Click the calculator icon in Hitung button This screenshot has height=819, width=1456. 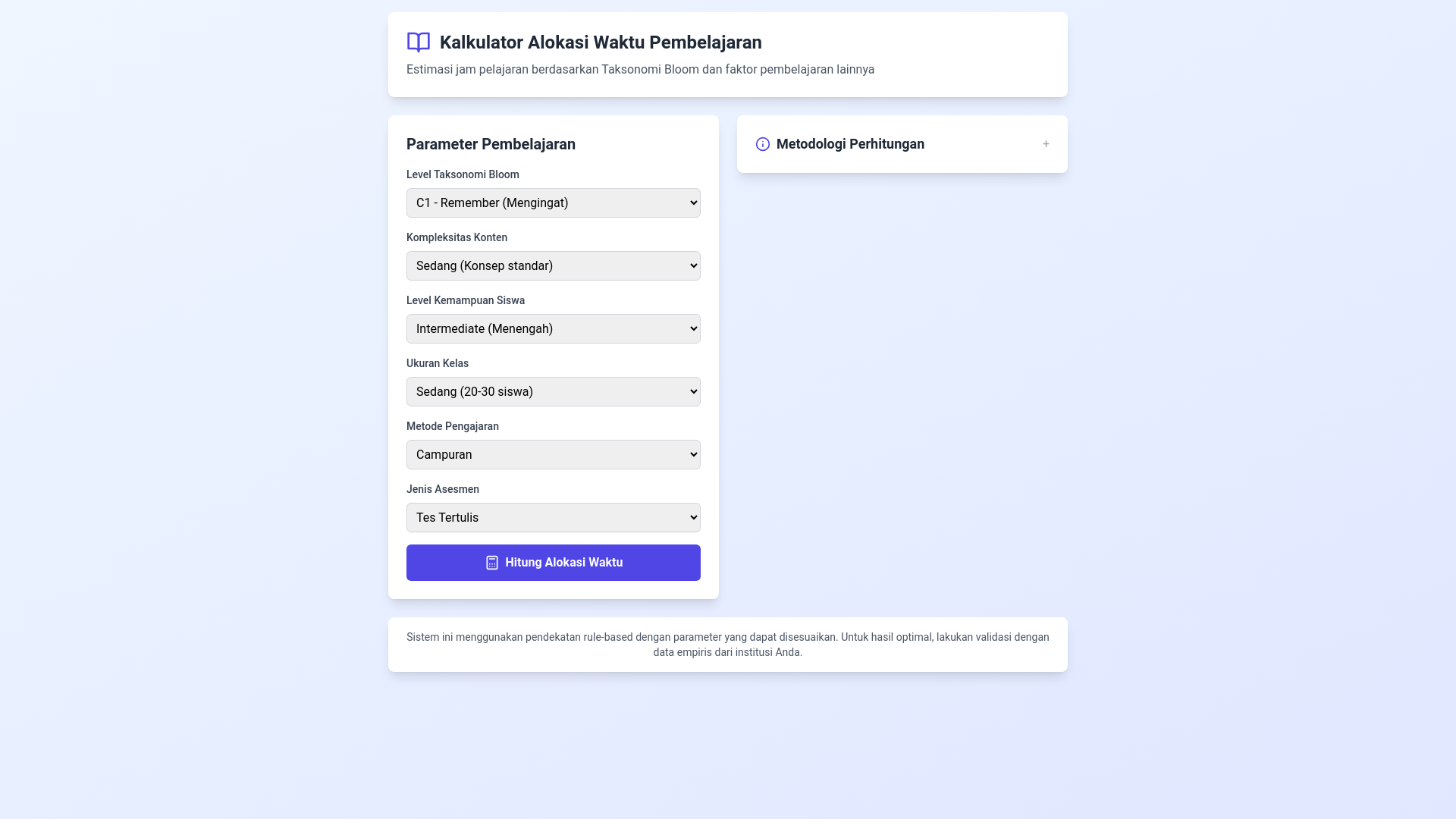coord(491,563)
